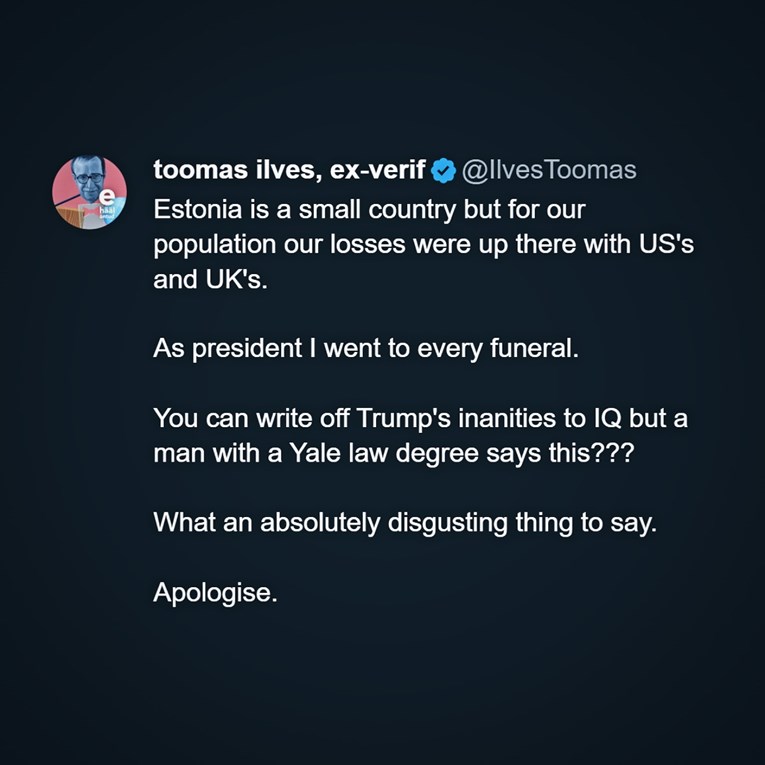Screen dimensions: 765x765
Task: Click the white 'e' logo on avatar
Action: 107,197
